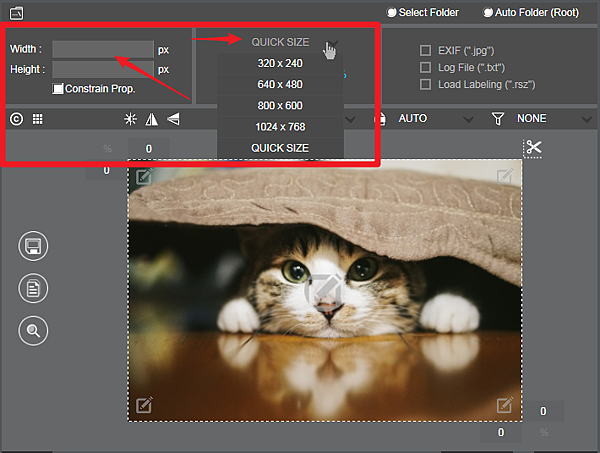Toggle the Constrain Prop. checkbox
The image size is (600, 453).
pyautogui.click(x=57, y=89)
